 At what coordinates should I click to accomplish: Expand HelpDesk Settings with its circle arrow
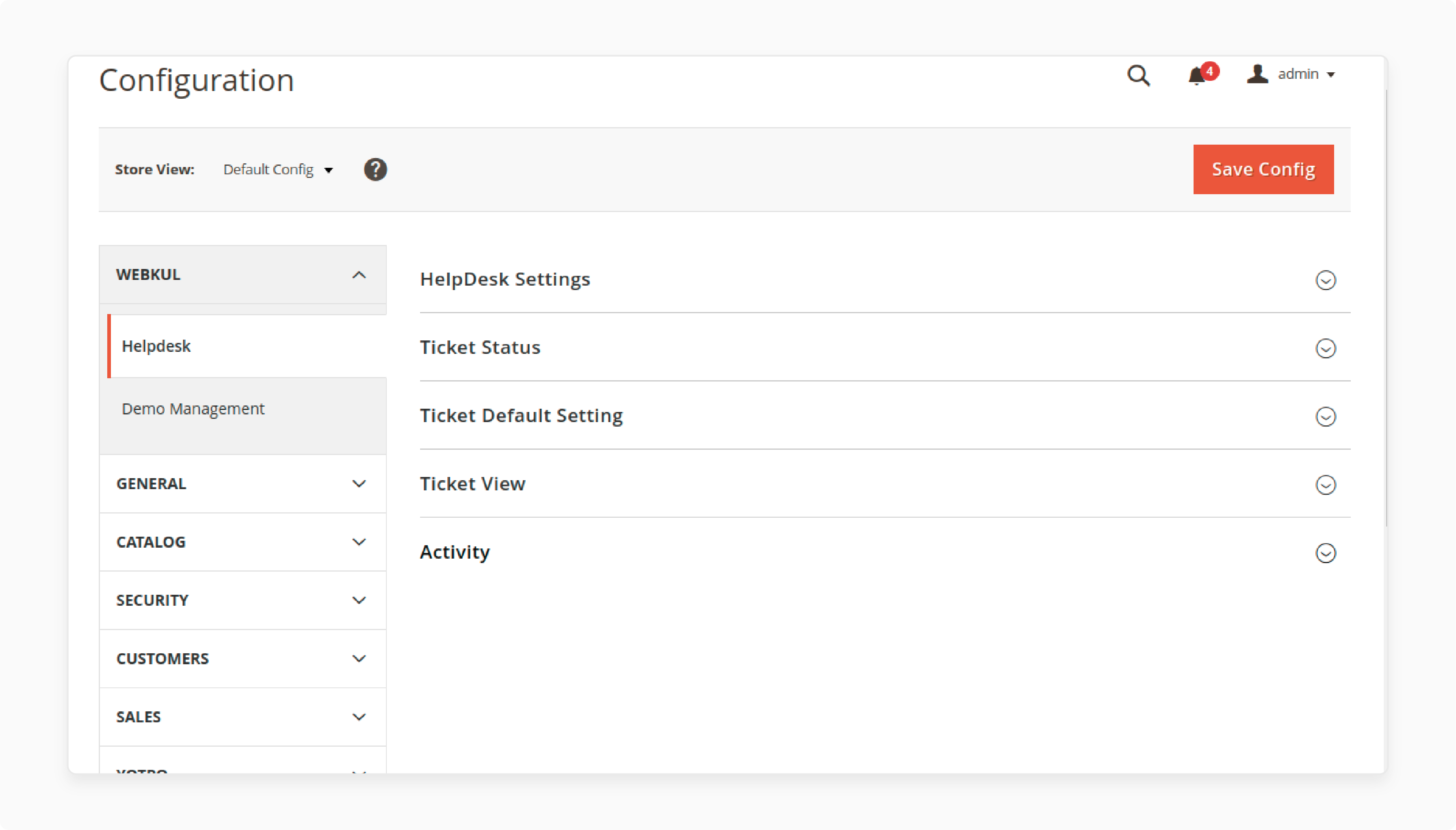1326,280
